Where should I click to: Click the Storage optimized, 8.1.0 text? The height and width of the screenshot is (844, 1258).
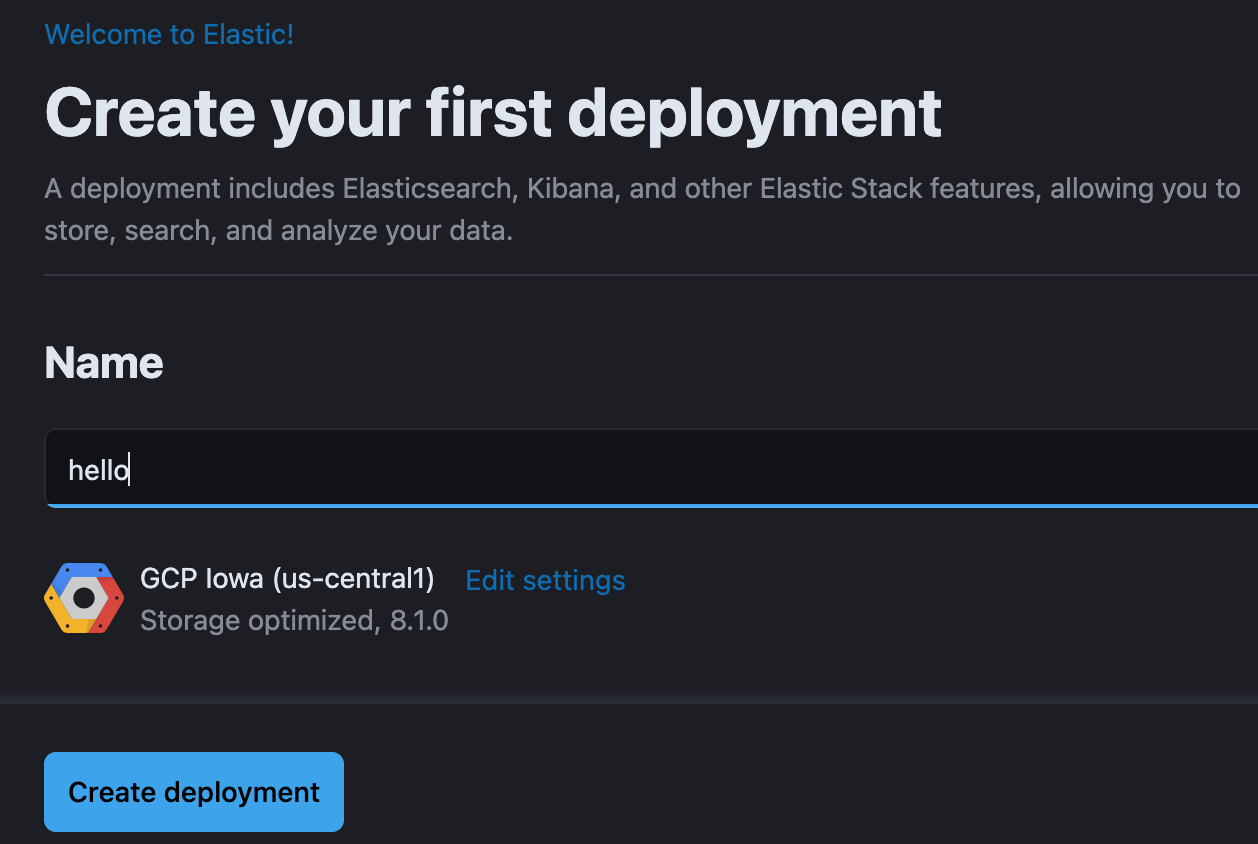click(294, 621)
